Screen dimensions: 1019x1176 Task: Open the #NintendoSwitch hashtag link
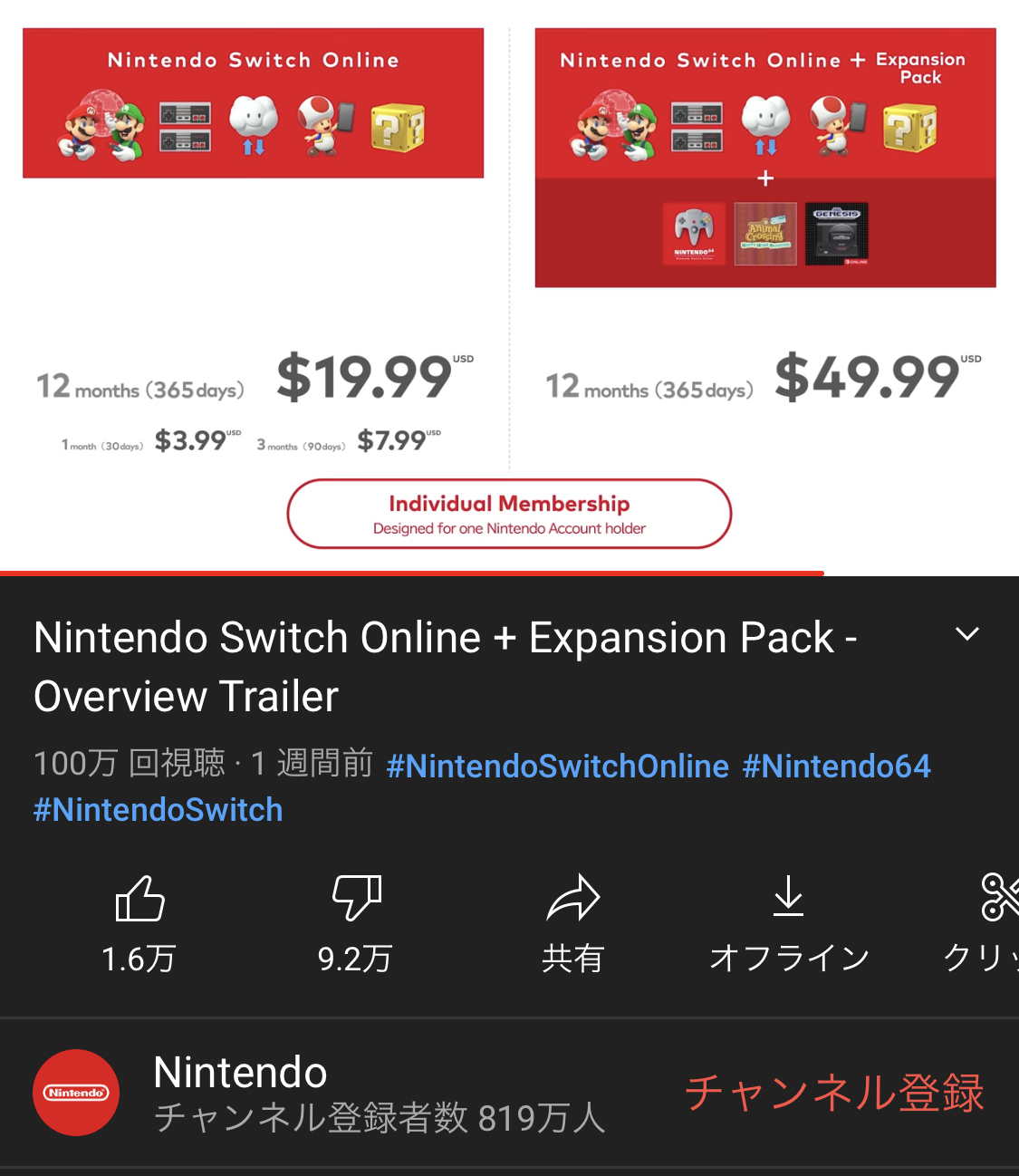[159, 809]
